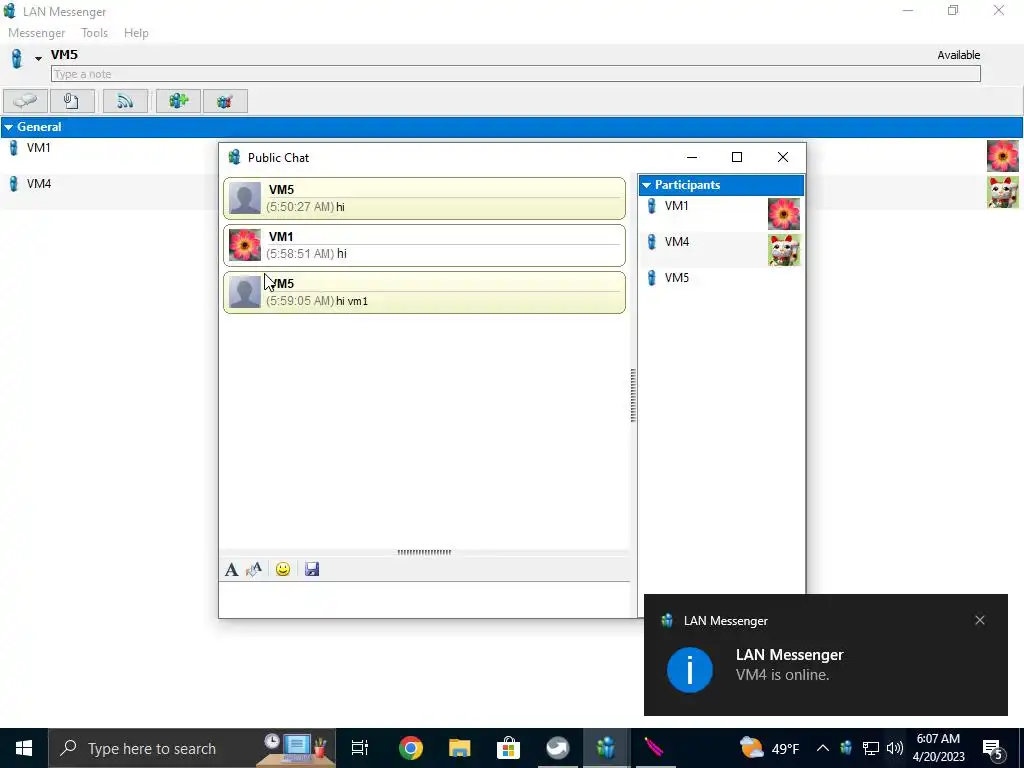Open Task View from the taskbar
This screenshot has width=1024, height=768.
pyautogui.click(x=360, y=748)
